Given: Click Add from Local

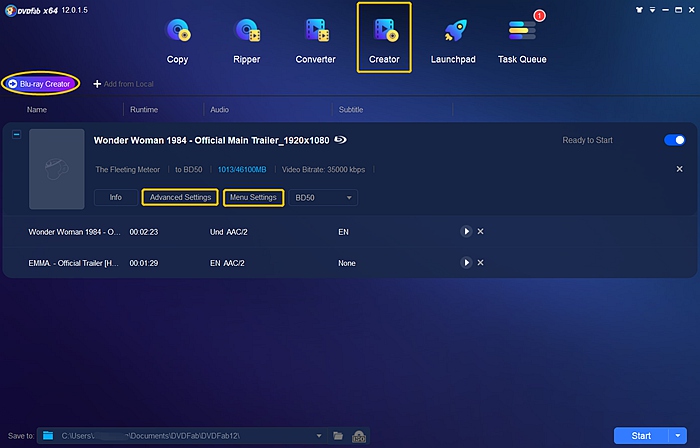Looking at the screenshot, I should tap(123, 84).
